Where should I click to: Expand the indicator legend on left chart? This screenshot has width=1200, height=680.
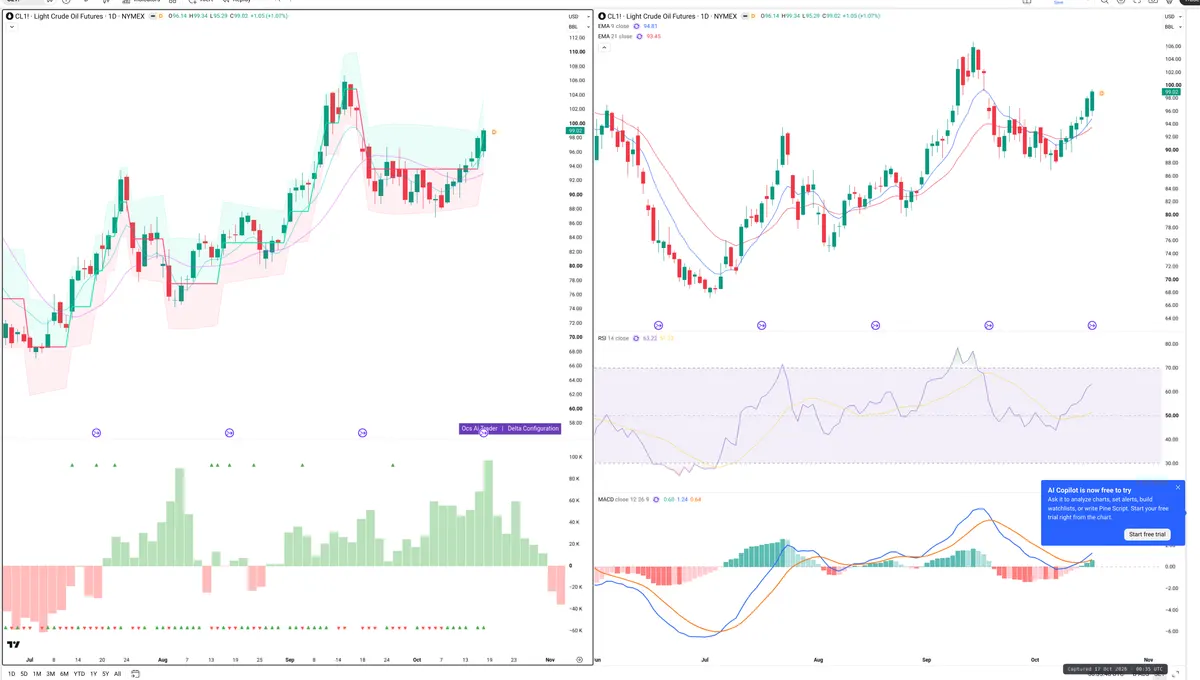tap(10, 27)
